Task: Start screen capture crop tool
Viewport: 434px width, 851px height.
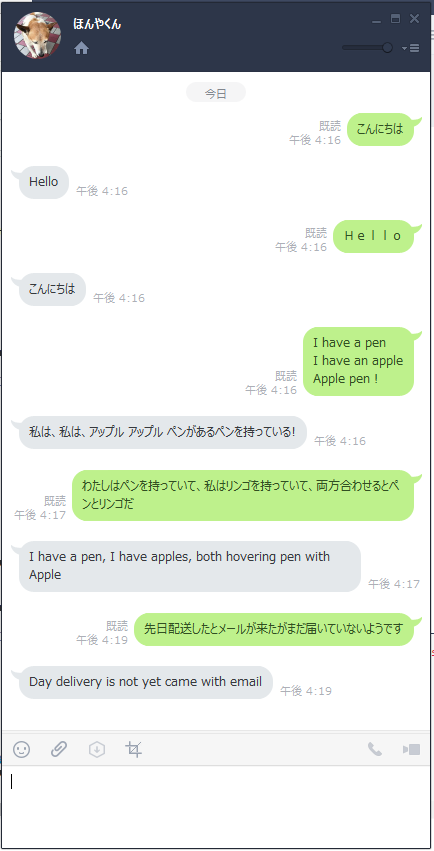Action: click(133, 750)
